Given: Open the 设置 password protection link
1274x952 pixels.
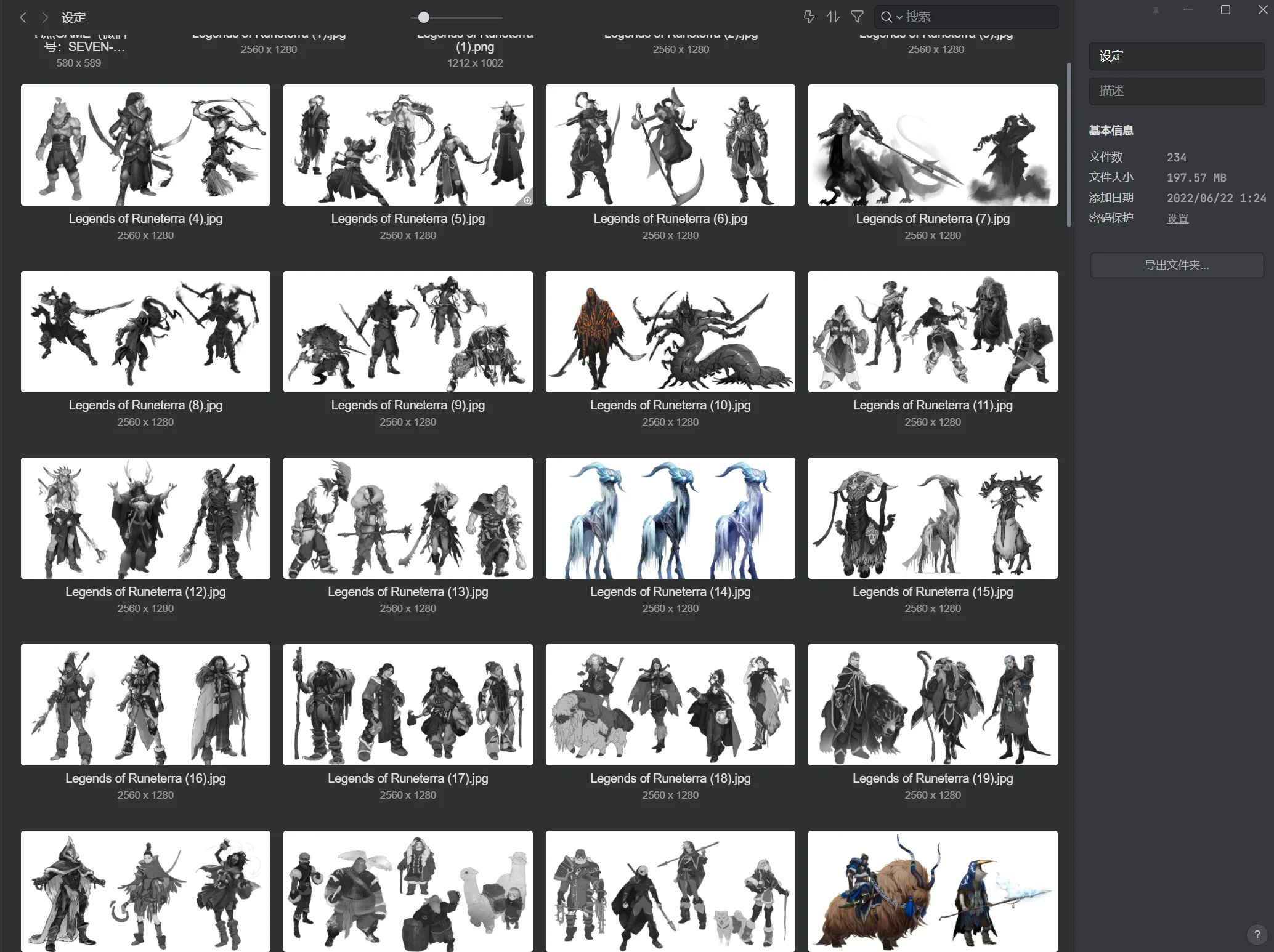Looking at the screenshot, I should pyautogui.click(x=1177, y=219).
